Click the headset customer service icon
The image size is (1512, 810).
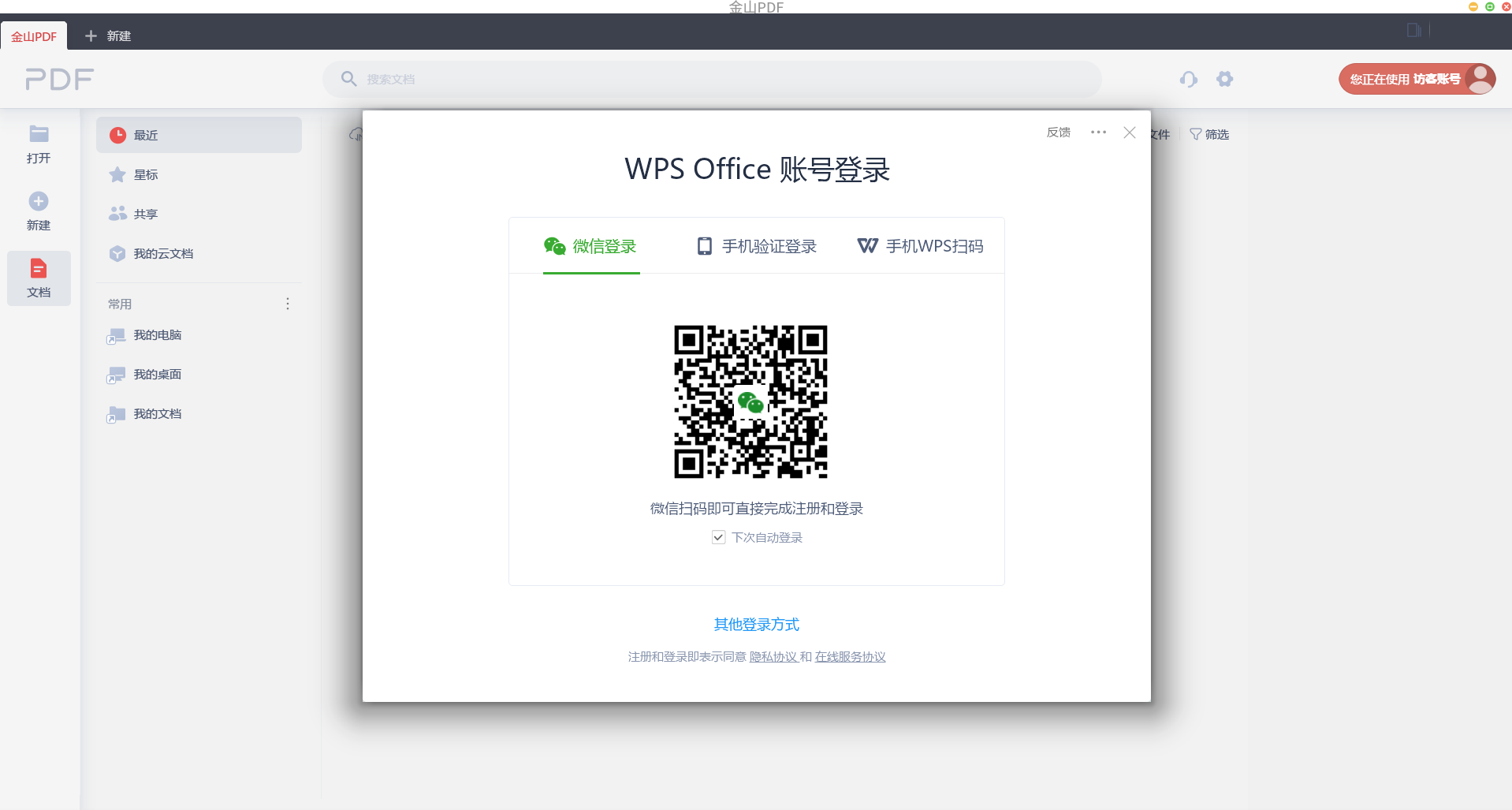(x=1188, y=79)
